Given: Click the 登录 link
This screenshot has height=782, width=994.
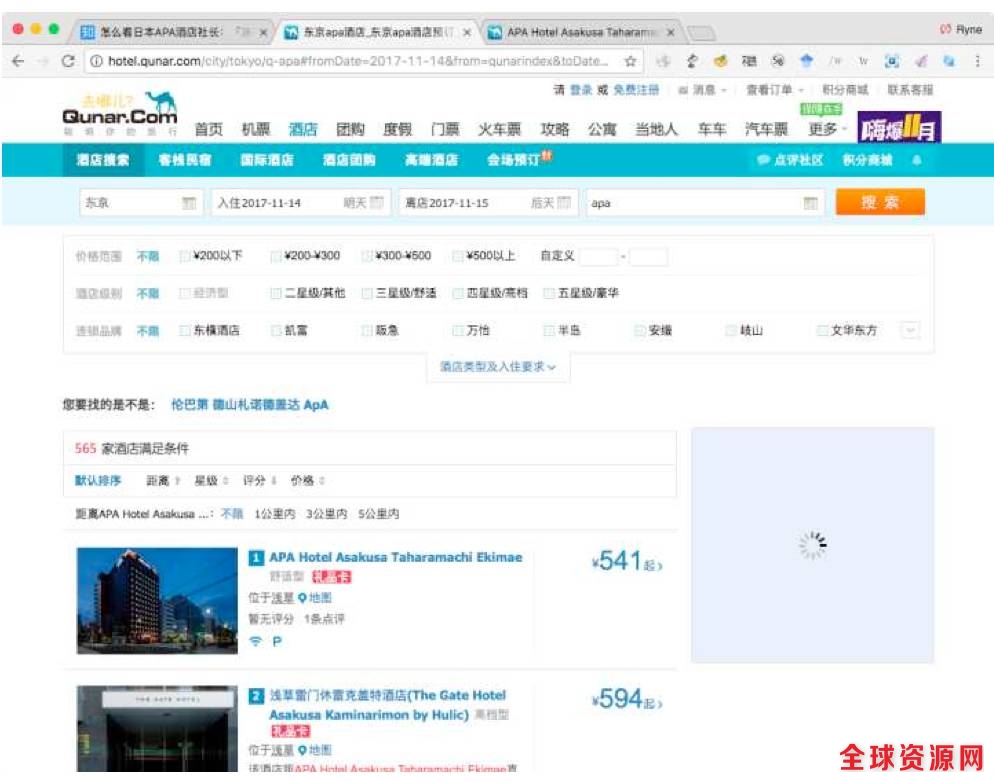Looking at the screenshot, I should [581, 90].
